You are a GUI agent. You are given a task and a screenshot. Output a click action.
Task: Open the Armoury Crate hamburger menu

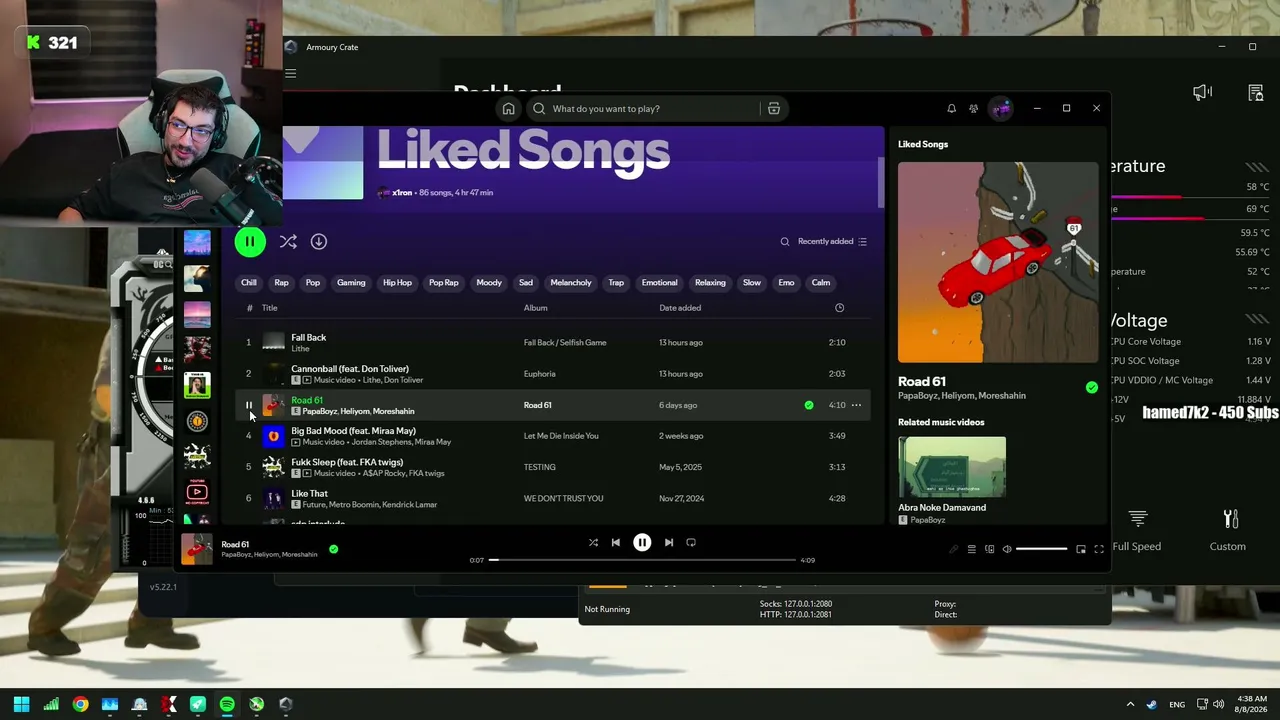point(291,73)
